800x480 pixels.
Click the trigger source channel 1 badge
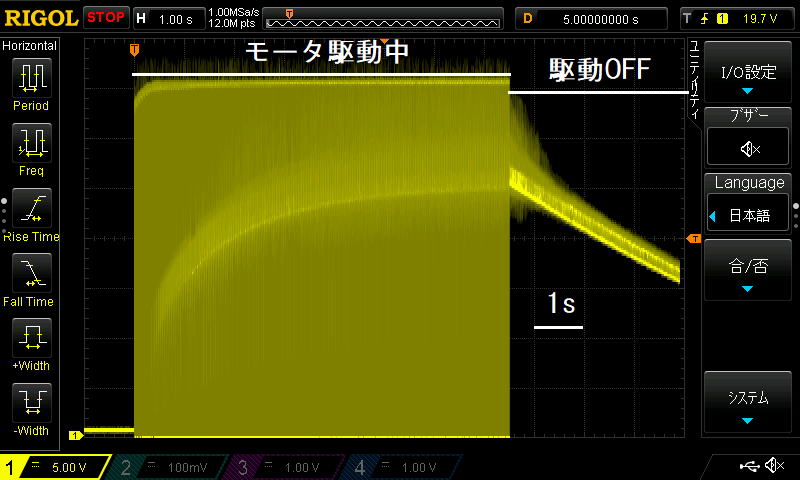coord(722,19)
